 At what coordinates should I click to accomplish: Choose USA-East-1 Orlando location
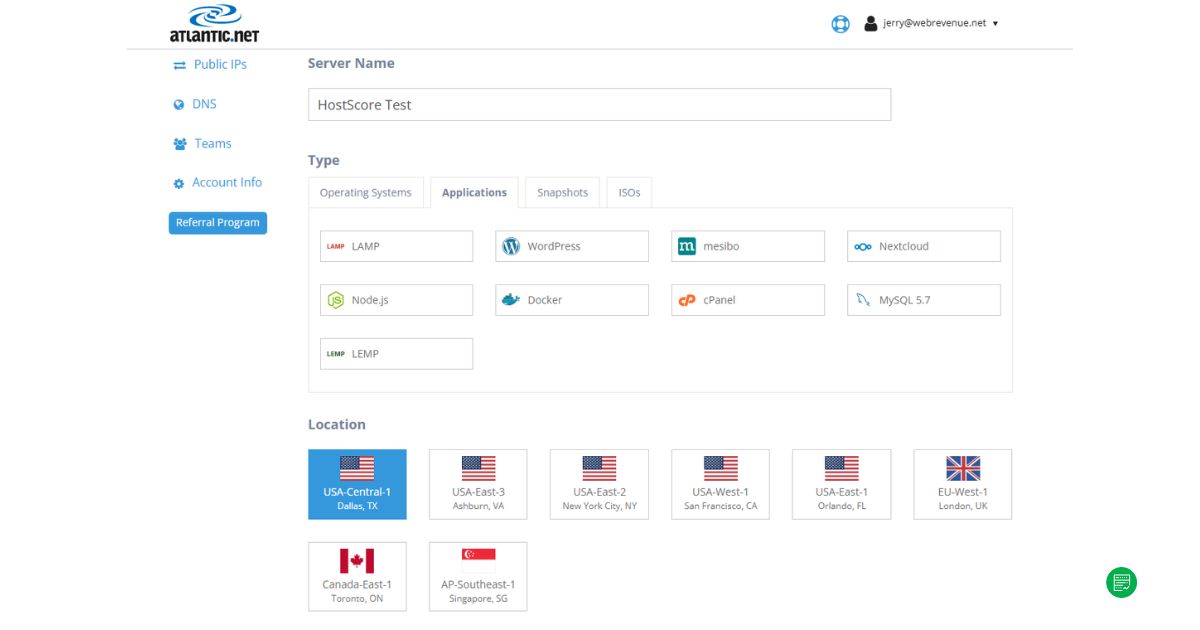coord(841,484)
